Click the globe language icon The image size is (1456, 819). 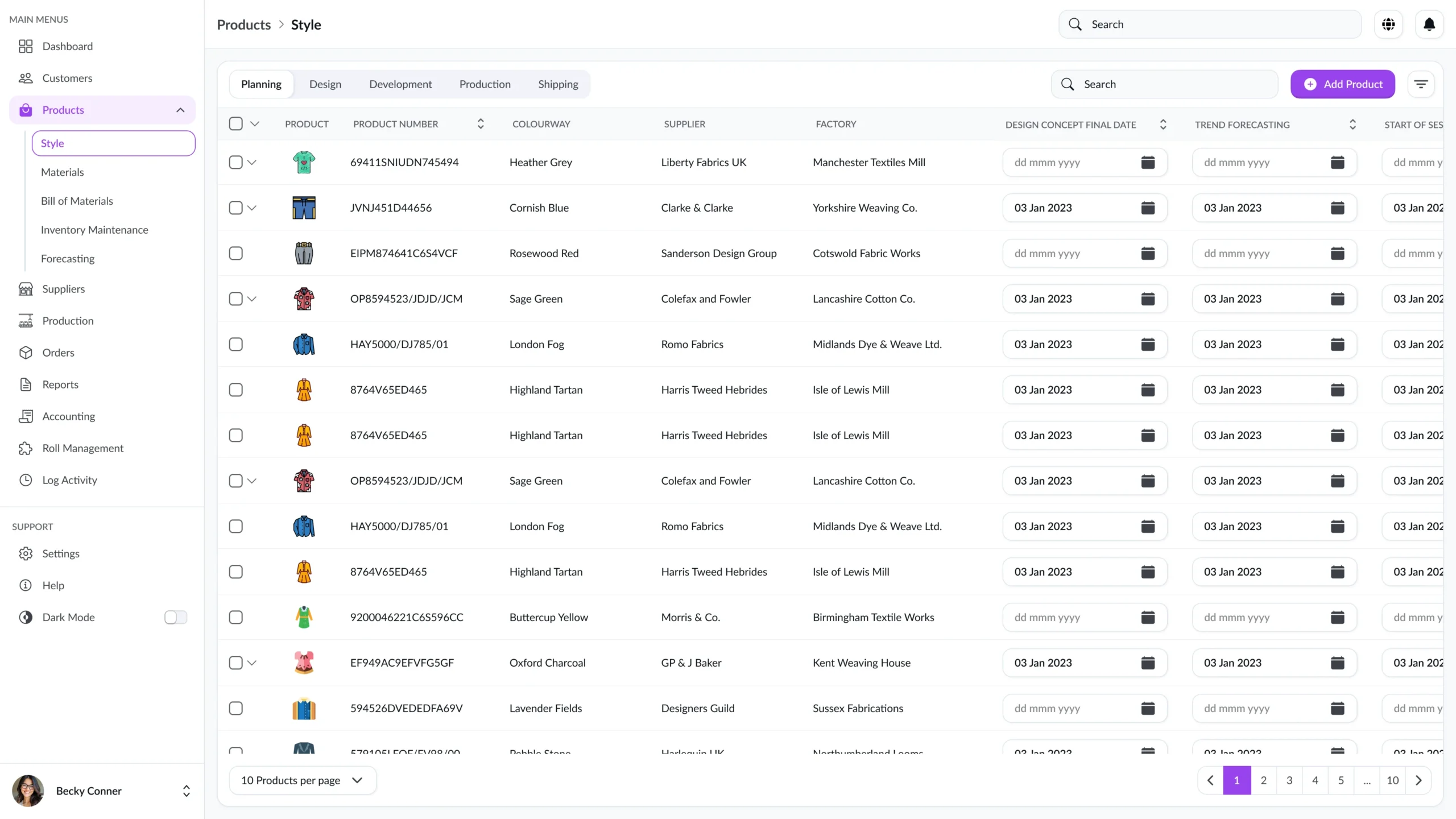(1388, 24)
